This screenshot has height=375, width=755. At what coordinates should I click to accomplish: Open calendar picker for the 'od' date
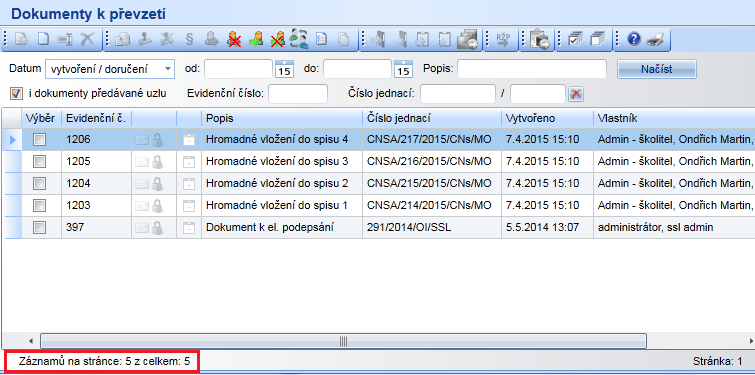[x=284, y=69]
